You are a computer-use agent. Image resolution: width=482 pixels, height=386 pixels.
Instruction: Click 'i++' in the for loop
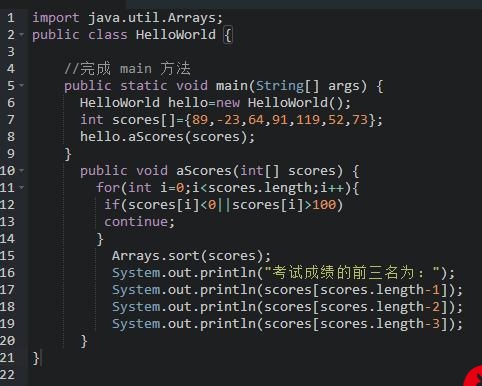pos(332,188)
